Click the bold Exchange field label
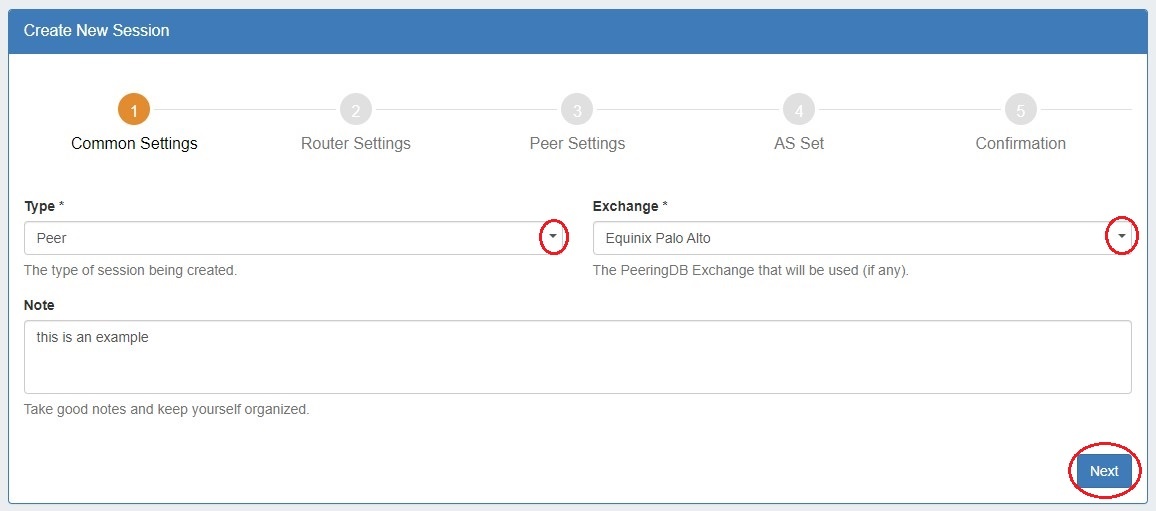The width and height of the screenshot is (1156, 511). [625, 207]
